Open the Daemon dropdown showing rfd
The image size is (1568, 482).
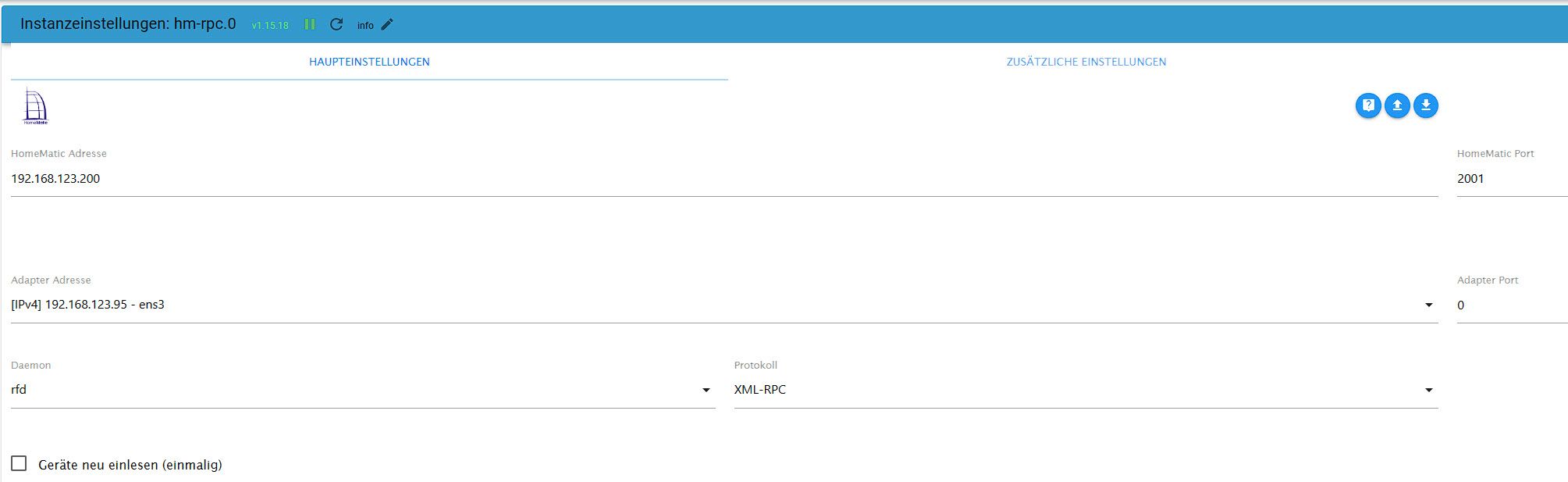[x=706, y=390]
